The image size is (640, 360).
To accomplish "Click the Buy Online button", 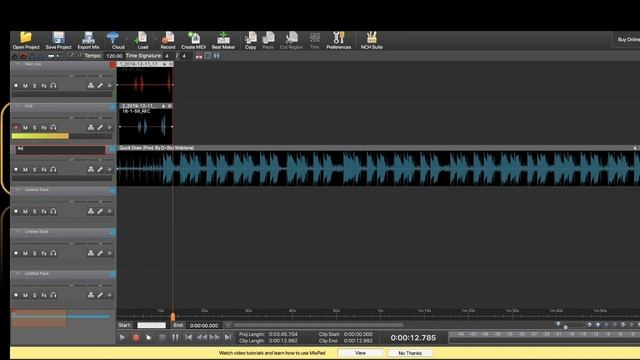I will point(628,40).
